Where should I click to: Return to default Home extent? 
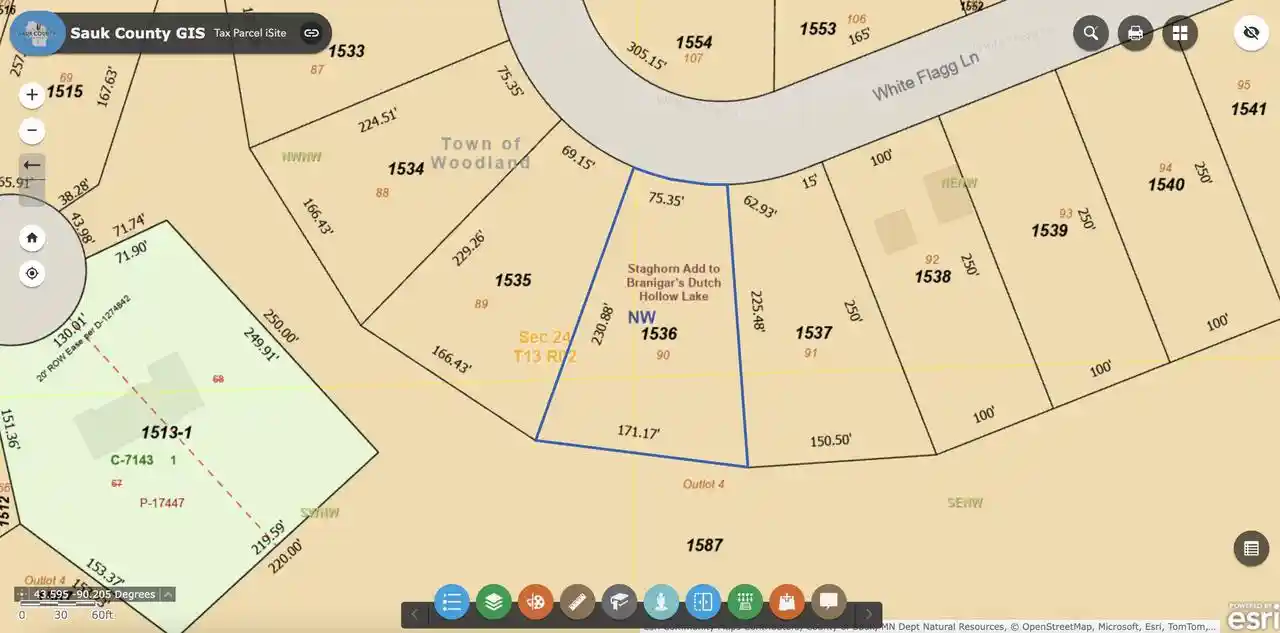coord(32,238)
